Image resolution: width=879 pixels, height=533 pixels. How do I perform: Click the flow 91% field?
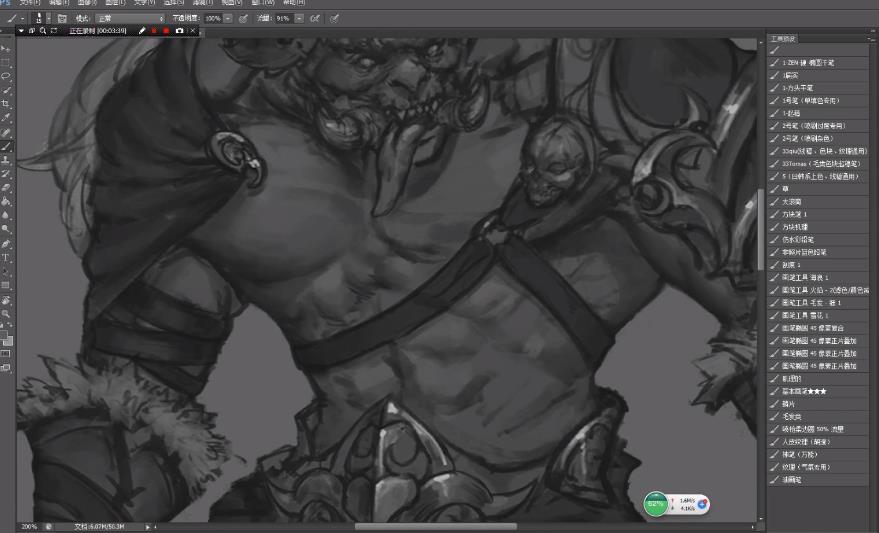coord(284,18)
